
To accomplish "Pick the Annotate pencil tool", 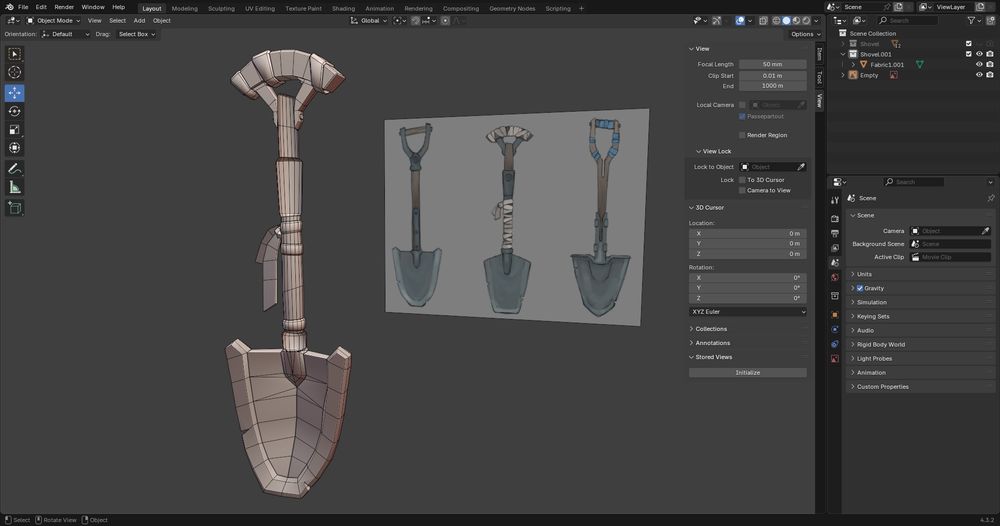I will (x=15, y=168).
